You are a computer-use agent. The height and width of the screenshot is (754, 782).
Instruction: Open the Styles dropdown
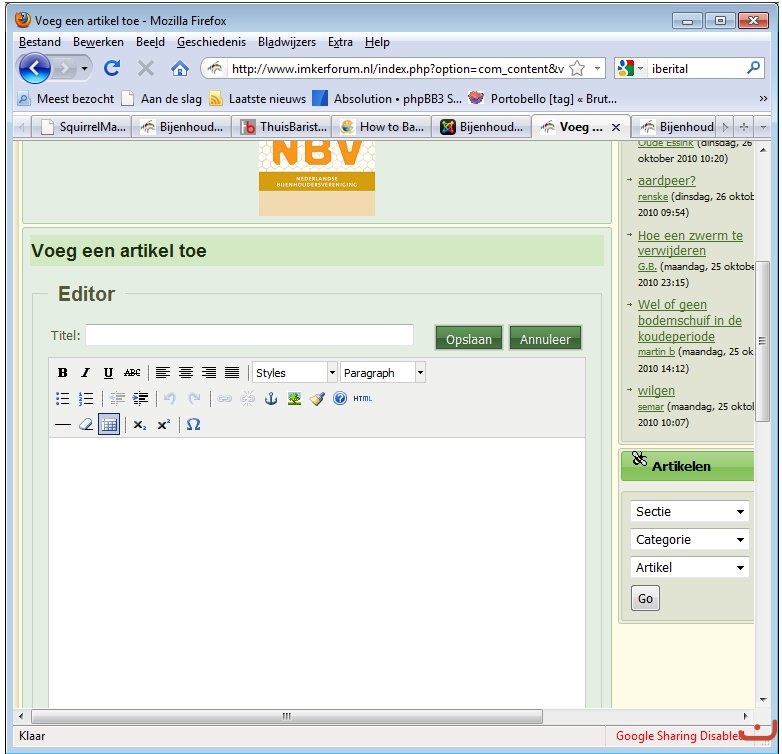[x=295, y=373]
